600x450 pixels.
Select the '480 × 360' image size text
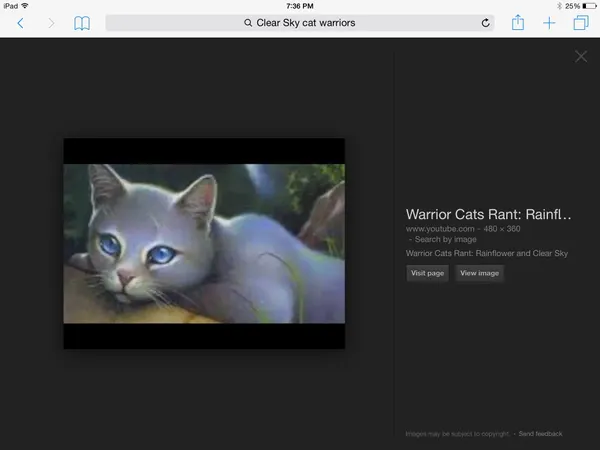502,229
